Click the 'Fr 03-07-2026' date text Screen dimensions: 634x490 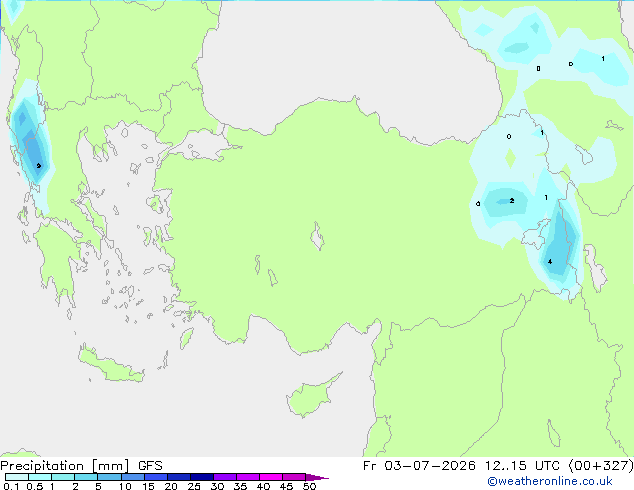click(x=419, y=466)
